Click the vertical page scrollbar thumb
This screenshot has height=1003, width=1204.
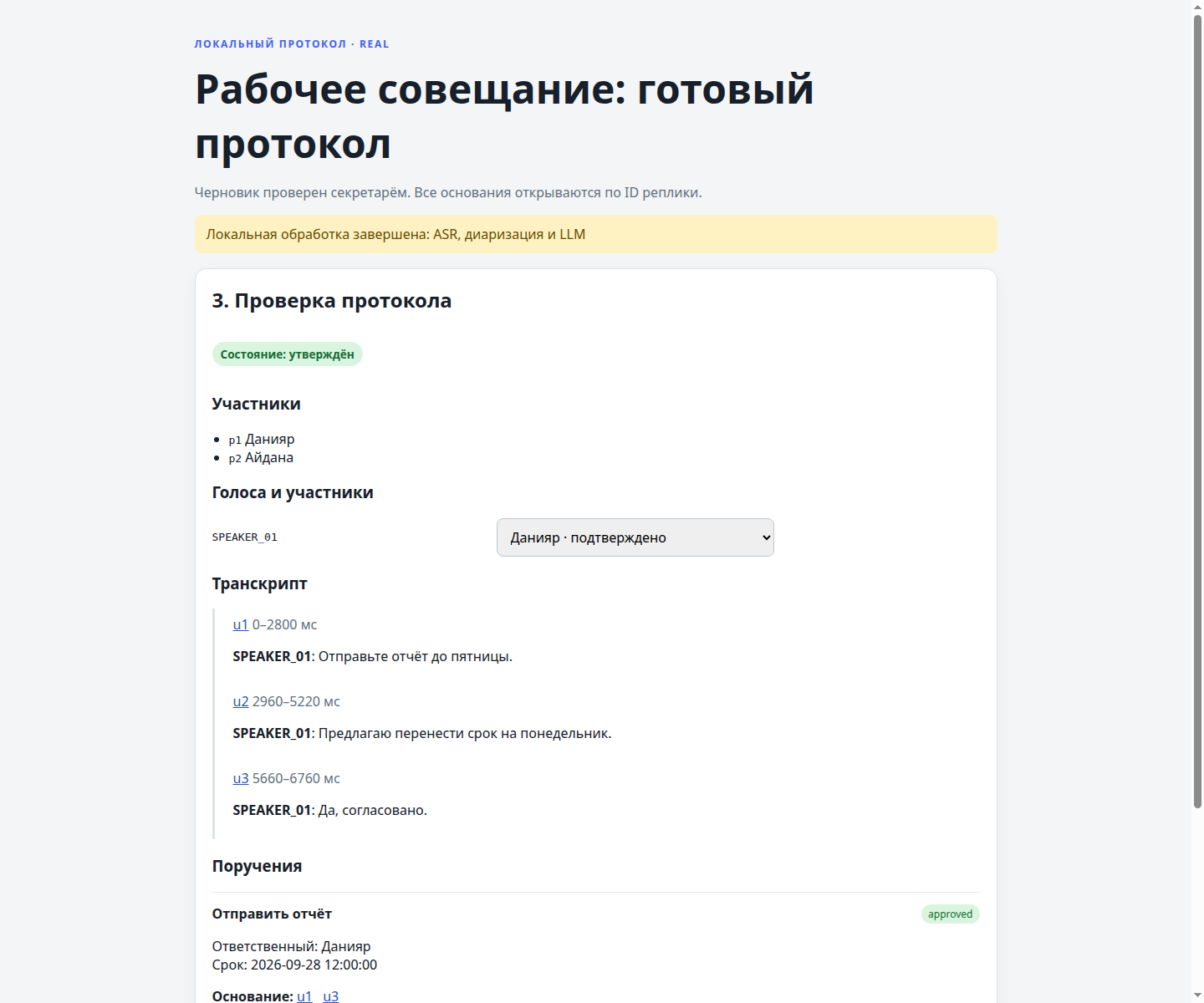click(x=1197, y=411)
